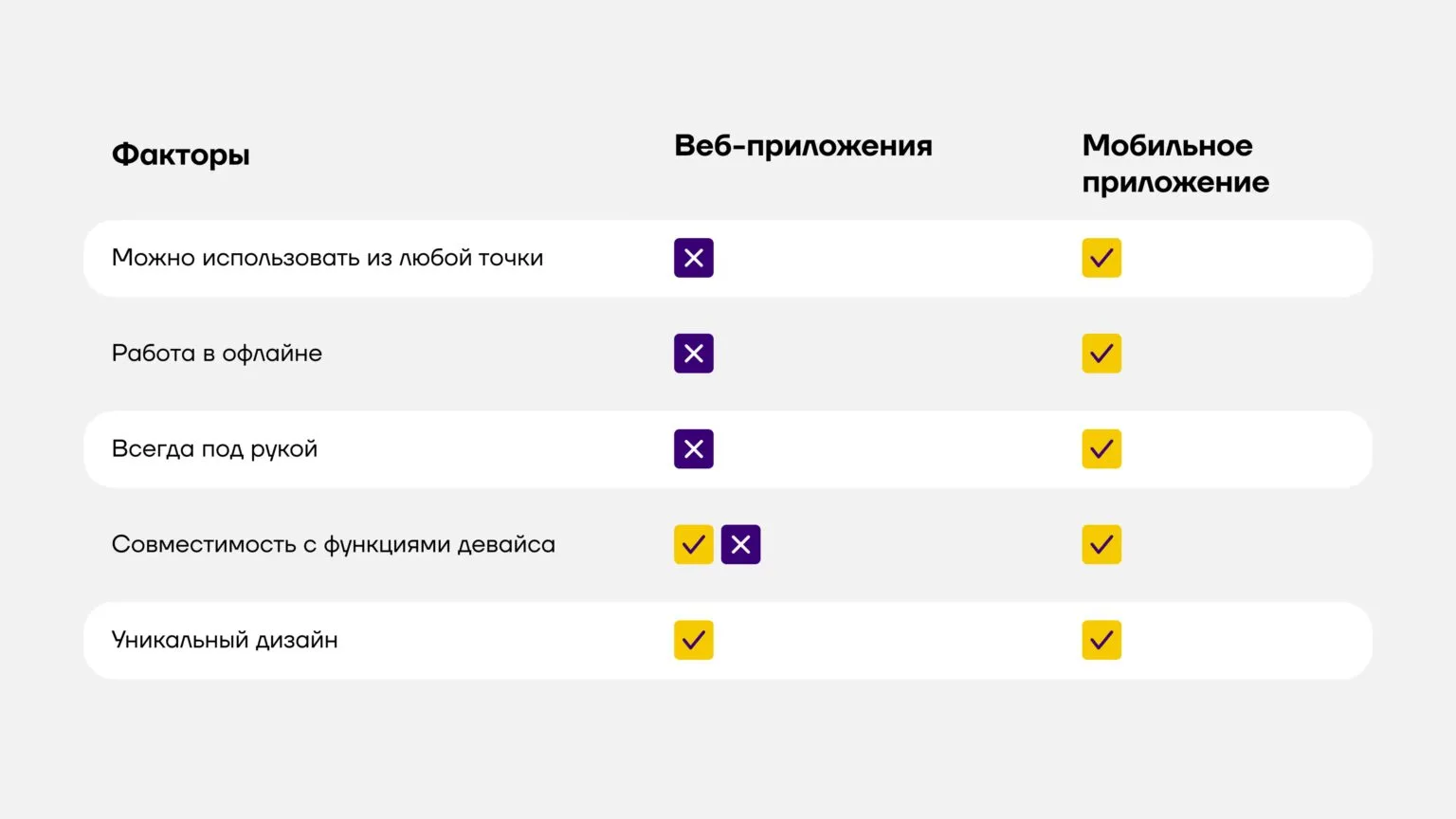The height and width of the screenshot is (819, 1456).
Task: Select 'Совместимость с функциями девайса' label
Action: coord(333,545)
